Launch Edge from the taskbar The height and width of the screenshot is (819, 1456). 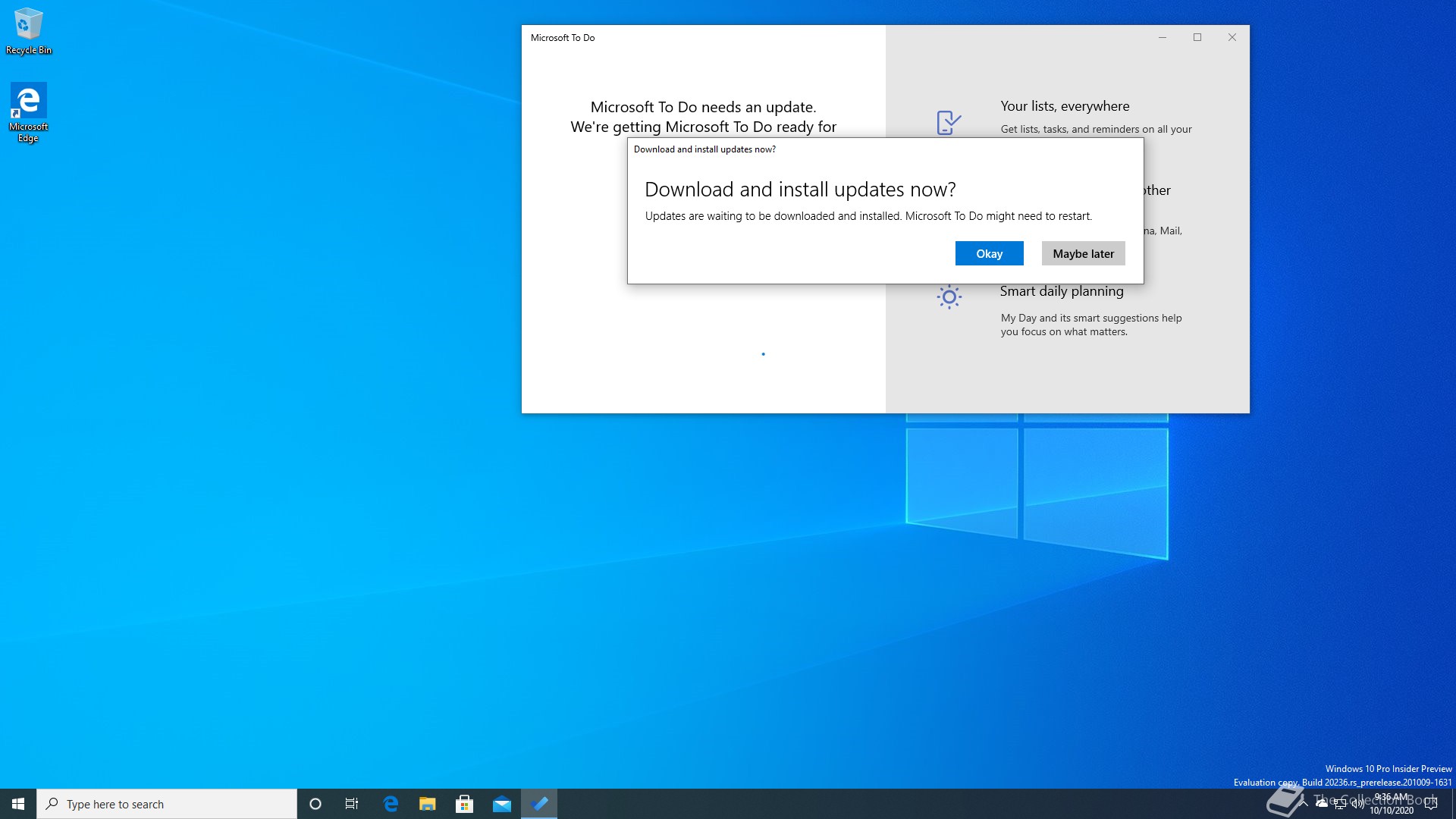tap(391, 804)
